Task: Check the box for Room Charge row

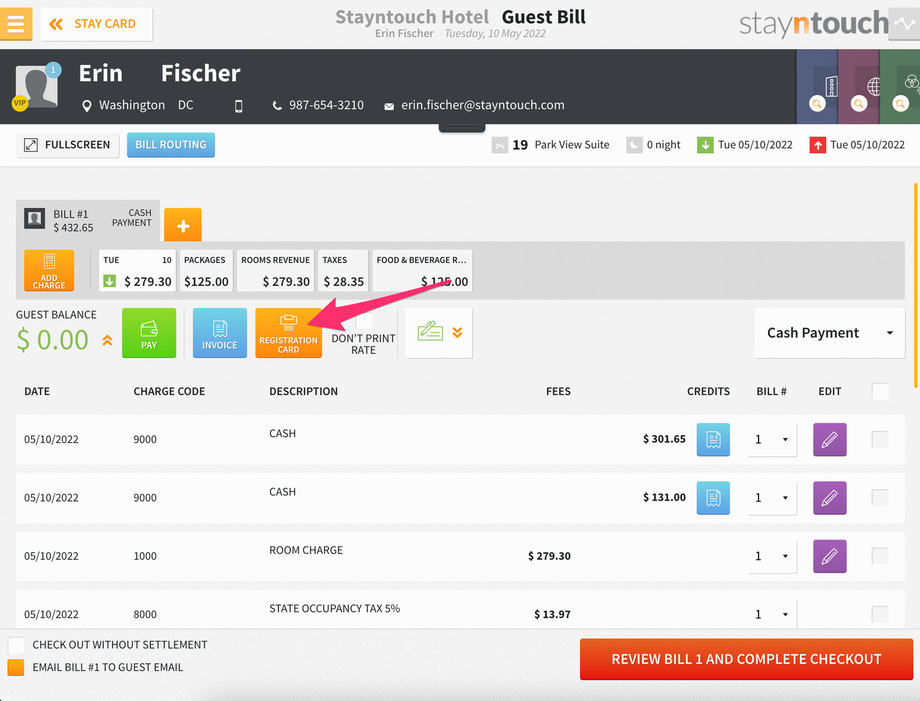Action: click(880, 556)
